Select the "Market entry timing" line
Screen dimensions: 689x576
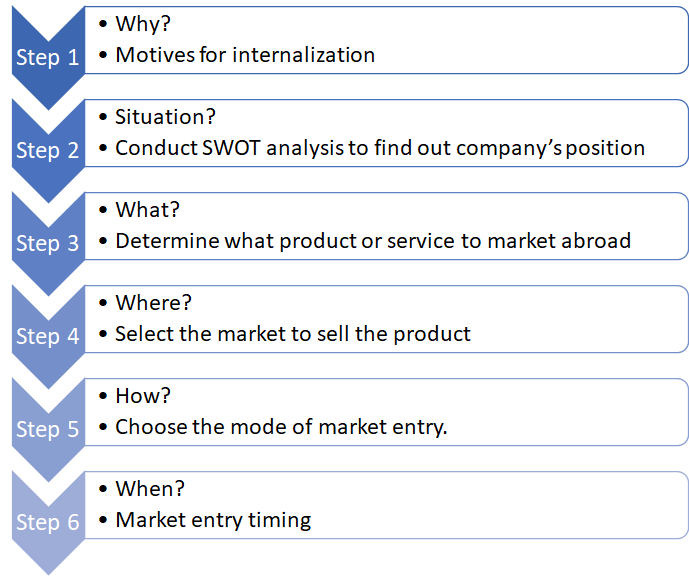tap(213, 520)
